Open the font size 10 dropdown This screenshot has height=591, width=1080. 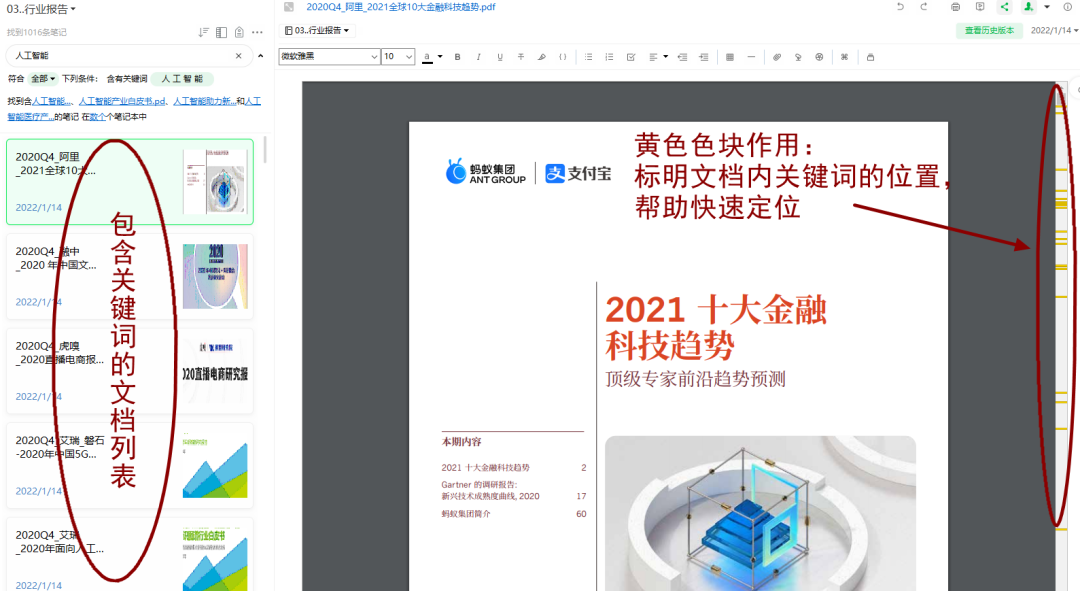(x=398, y=57)
